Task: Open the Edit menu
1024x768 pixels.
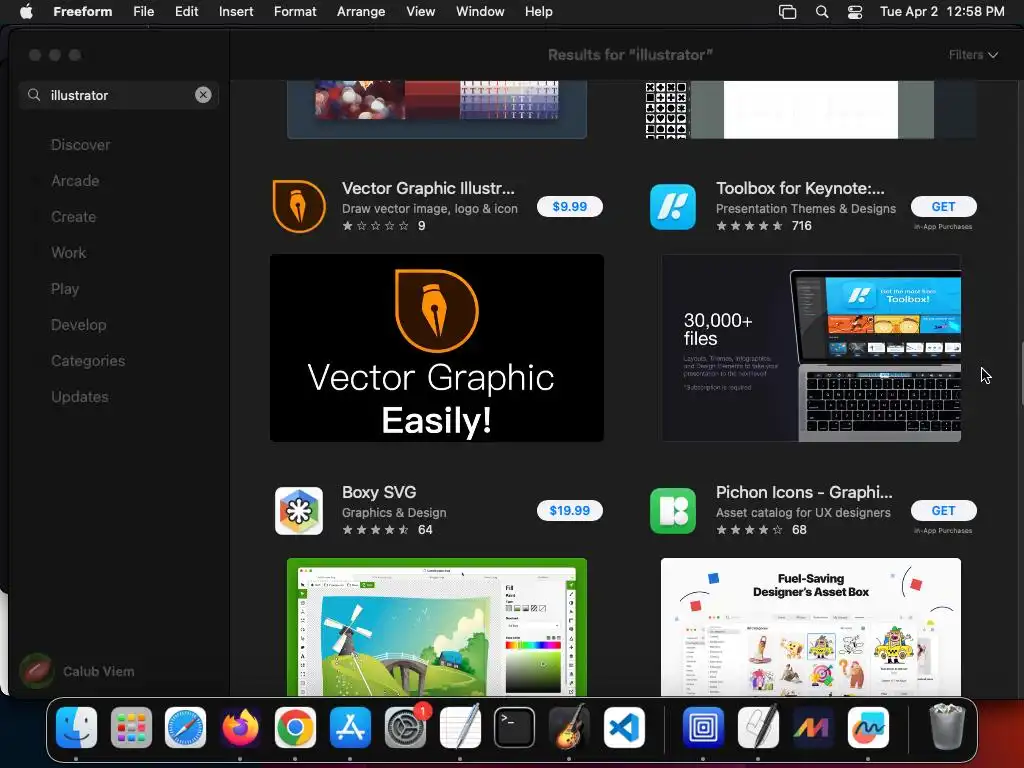Action: 186,11
